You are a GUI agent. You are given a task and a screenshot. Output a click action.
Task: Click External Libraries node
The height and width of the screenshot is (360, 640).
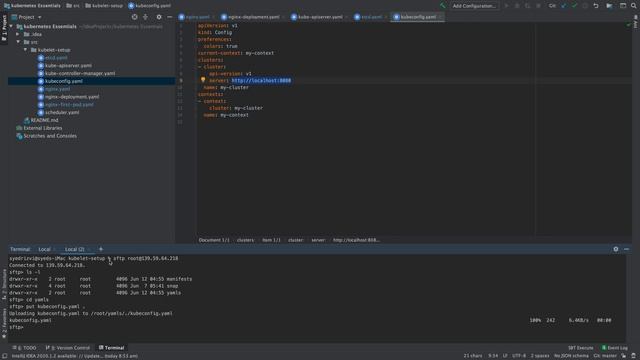tap(42, 128)
